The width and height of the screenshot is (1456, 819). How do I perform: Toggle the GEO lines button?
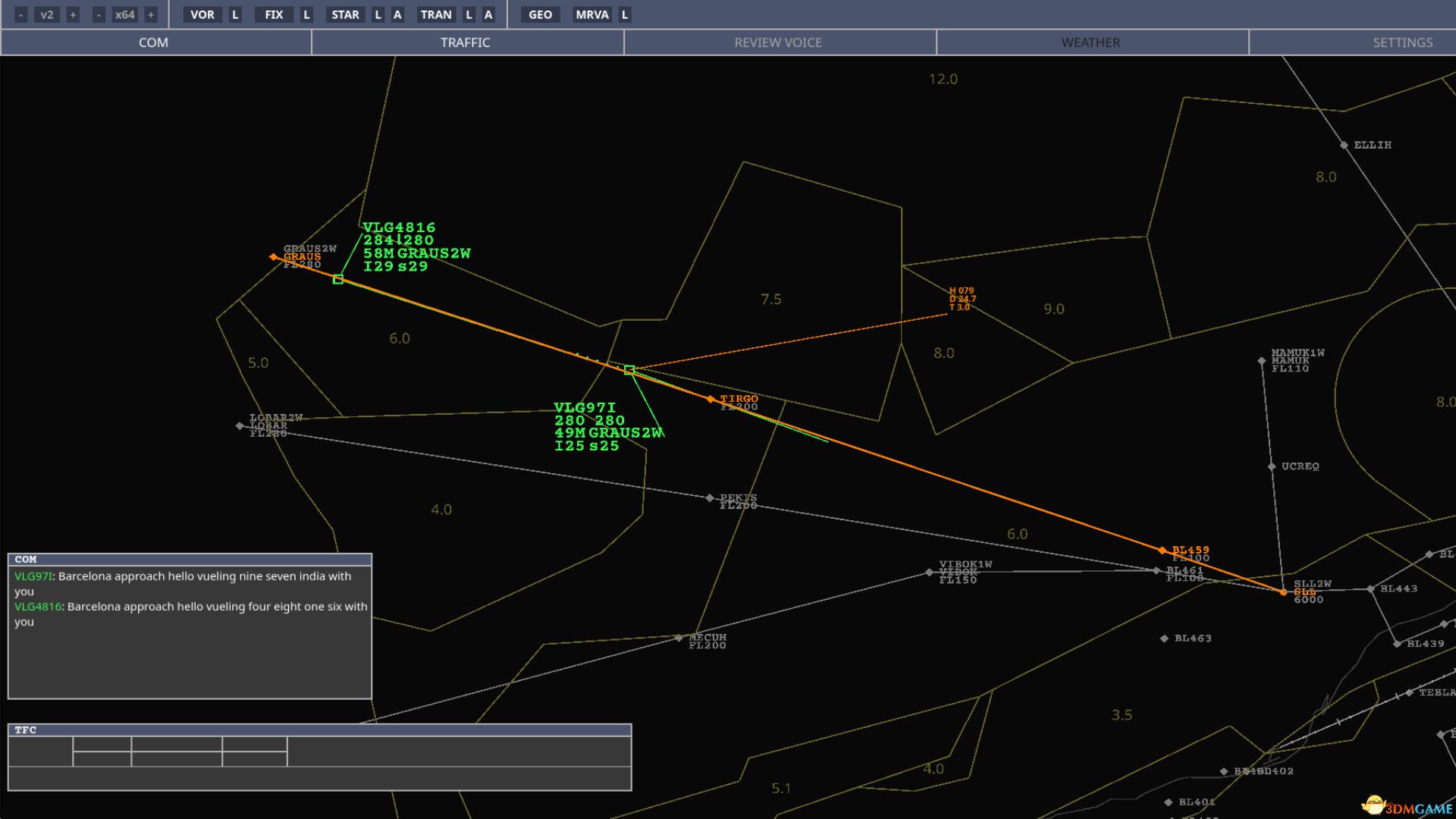540,14
